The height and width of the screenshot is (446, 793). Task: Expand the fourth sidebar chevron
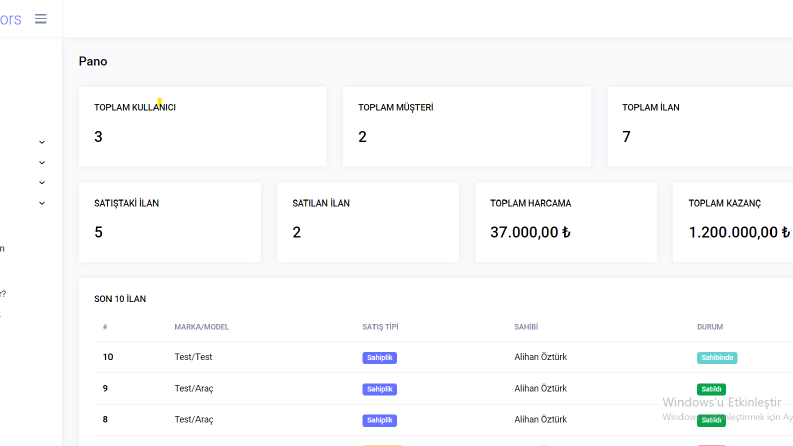click(x=42, y=203)
